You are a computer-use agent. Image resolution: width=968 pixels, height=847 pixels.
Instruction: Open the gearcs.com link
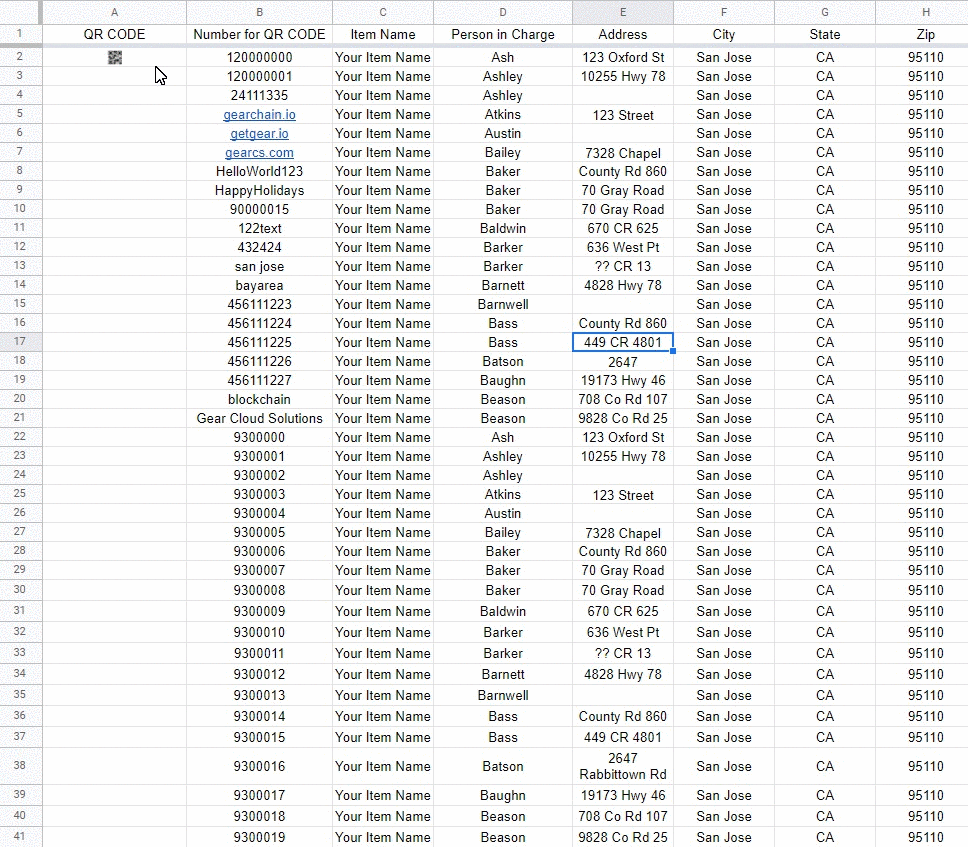coord(259,152)
